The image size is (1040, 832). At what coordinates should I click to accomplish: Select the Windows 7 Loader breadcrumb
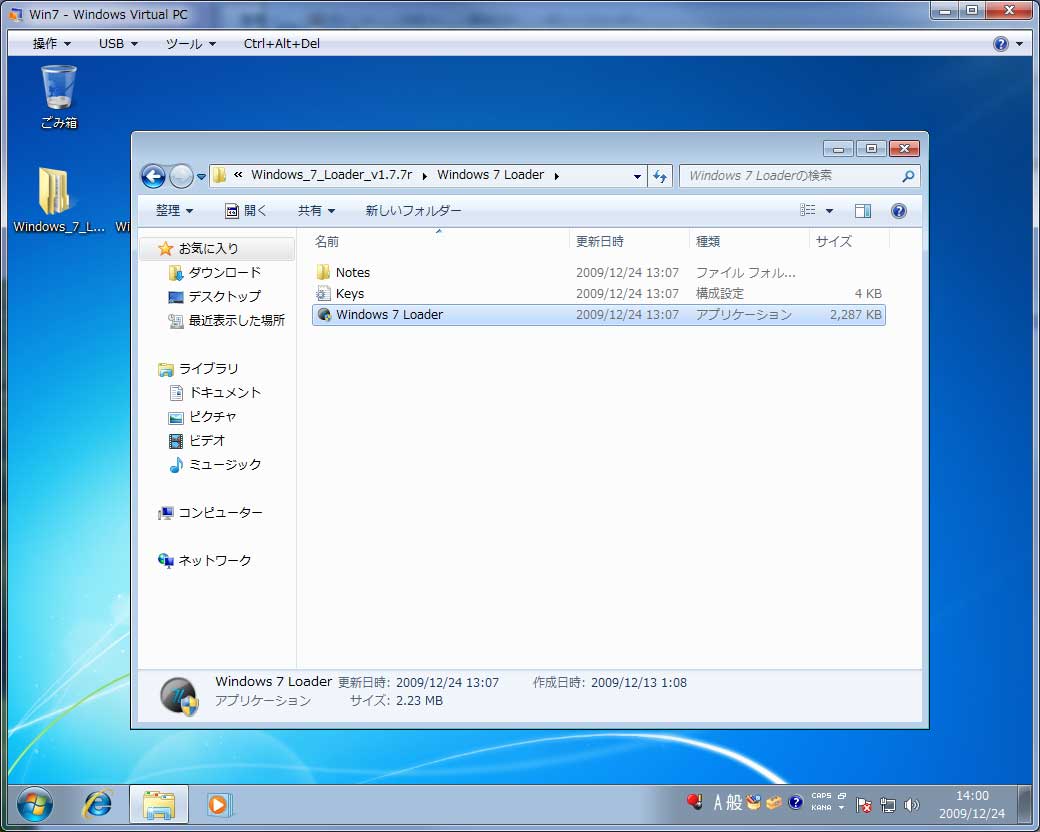click(490, 174)
